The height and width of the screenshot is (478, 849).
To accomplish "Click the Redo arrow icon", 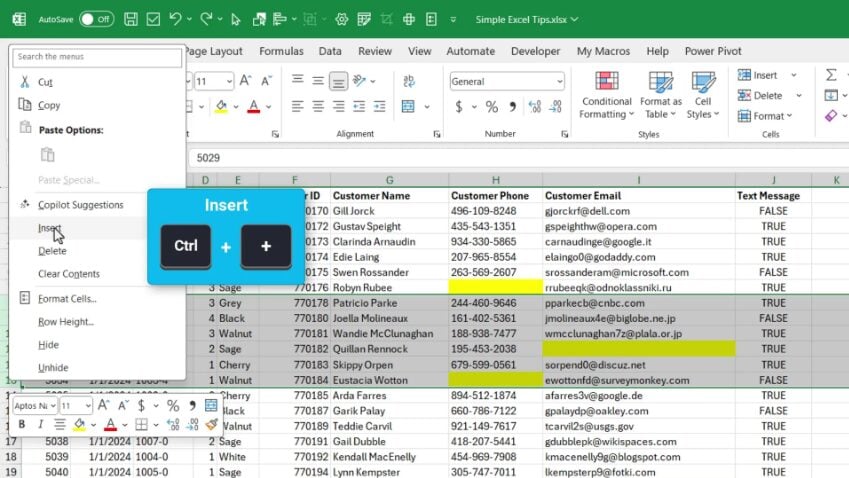I will point(206,19).
